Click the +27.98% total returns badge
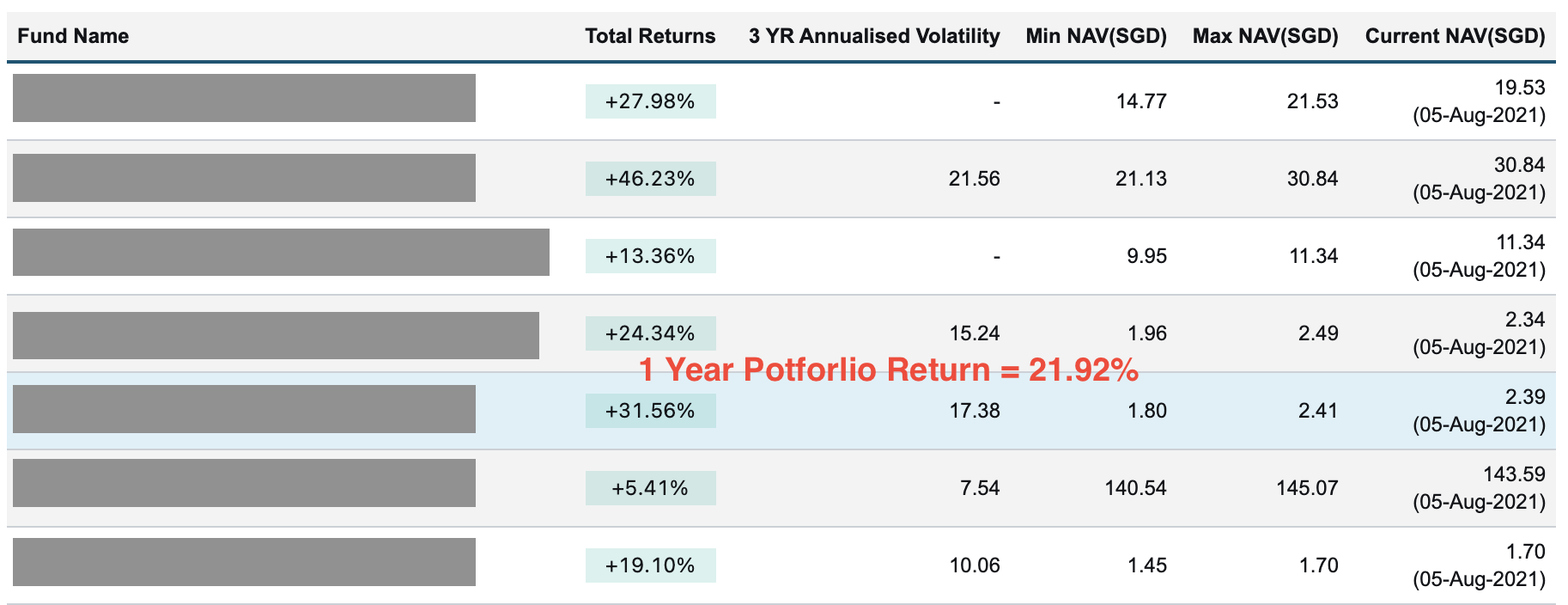This screenshot has height=605, width=1568. coord(650,101)
